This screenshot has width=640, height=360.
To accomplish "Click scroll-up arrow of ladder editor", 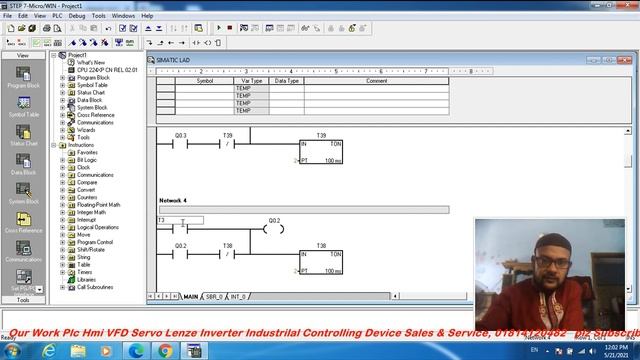I will click(628, 131).
